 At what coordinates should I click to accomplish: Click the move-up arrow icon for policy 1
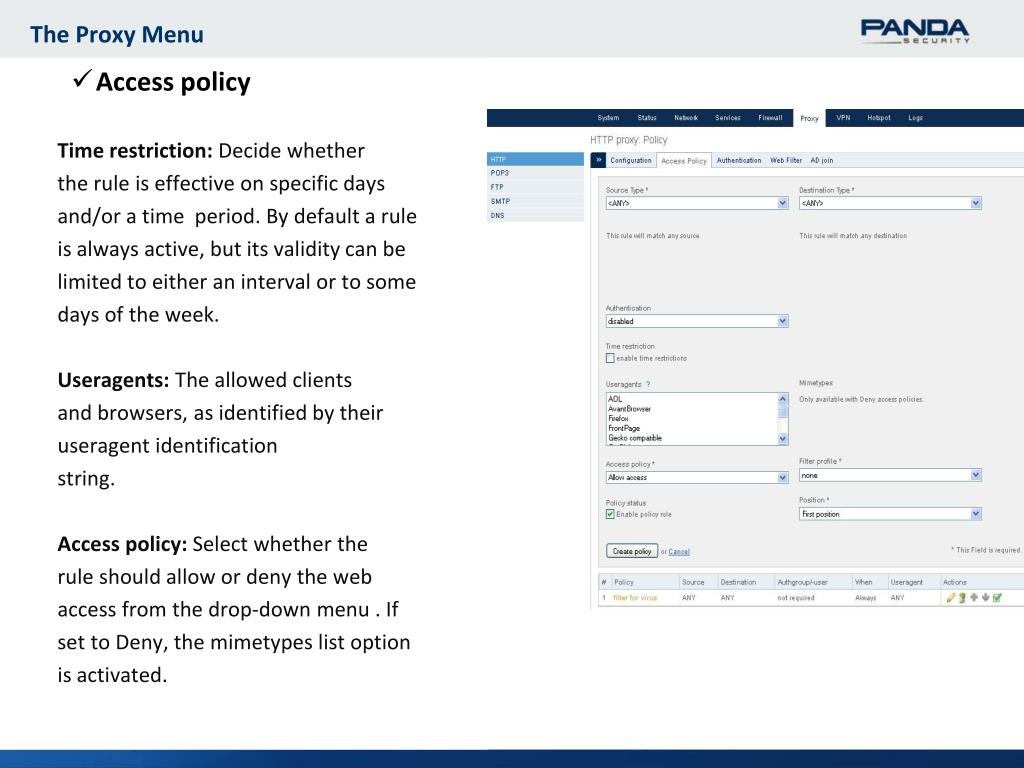point(974,597)
